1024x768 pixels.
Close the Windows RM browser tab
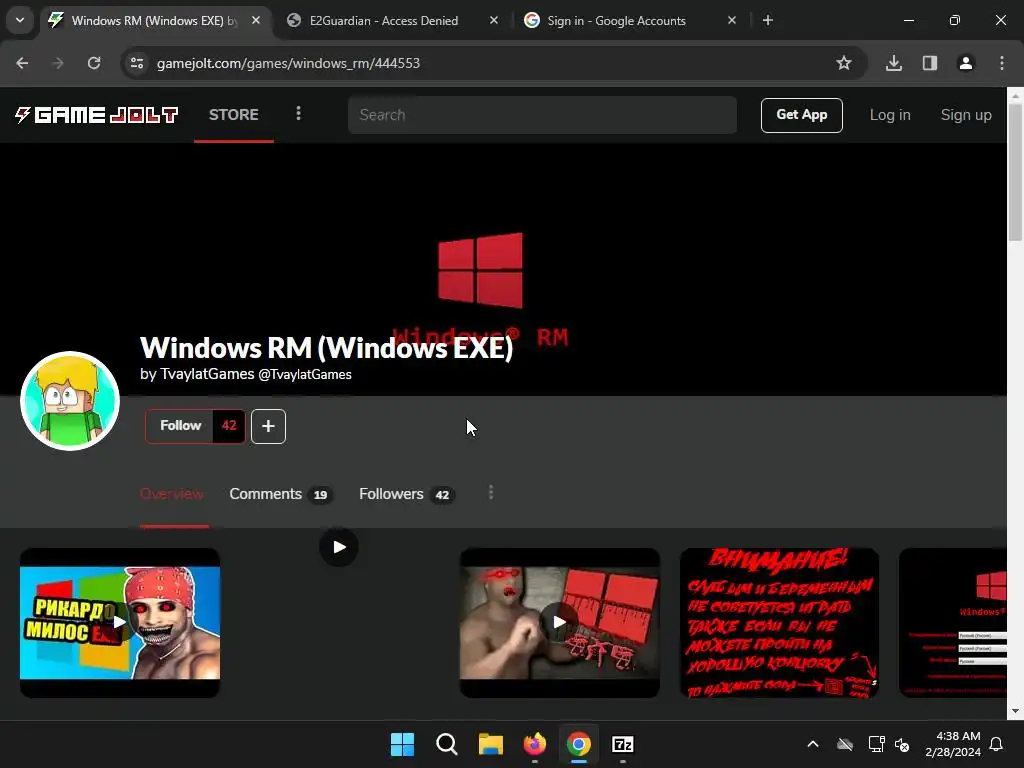coord(256,21)
